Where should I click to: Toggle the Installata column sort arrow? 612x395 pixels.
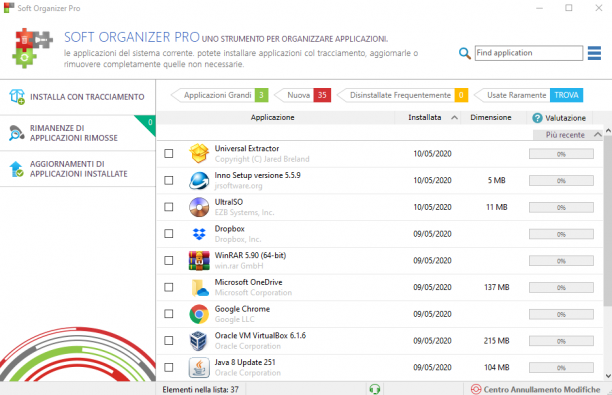pyautogui.click(x=454, y=117)
